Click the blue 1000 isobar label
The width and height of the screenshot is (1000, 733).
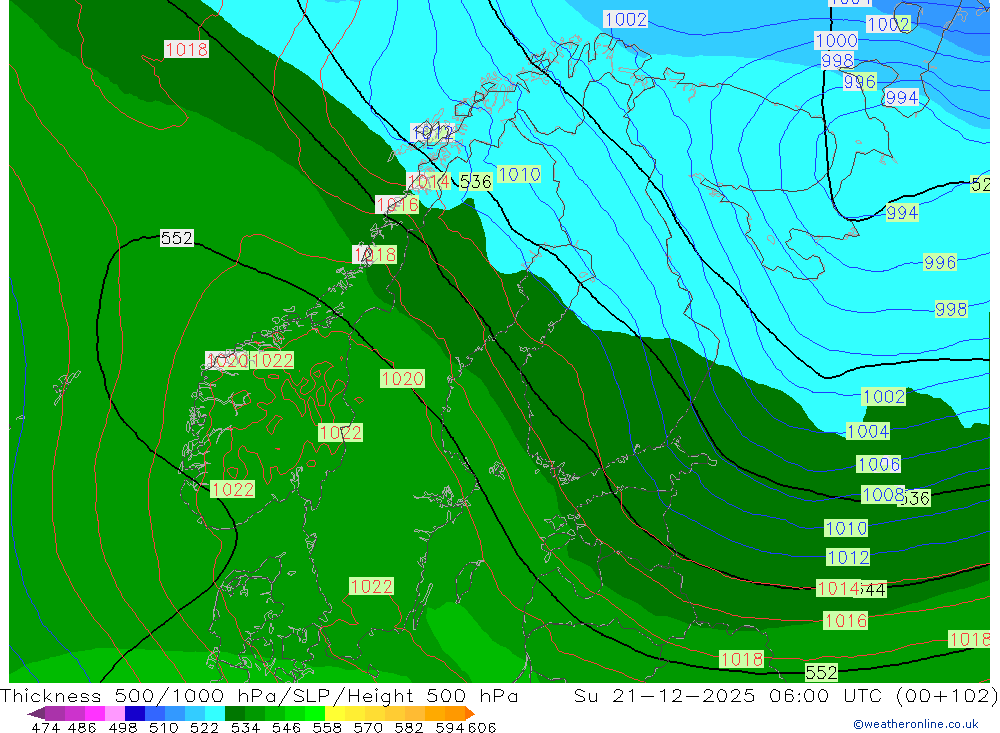836,41
